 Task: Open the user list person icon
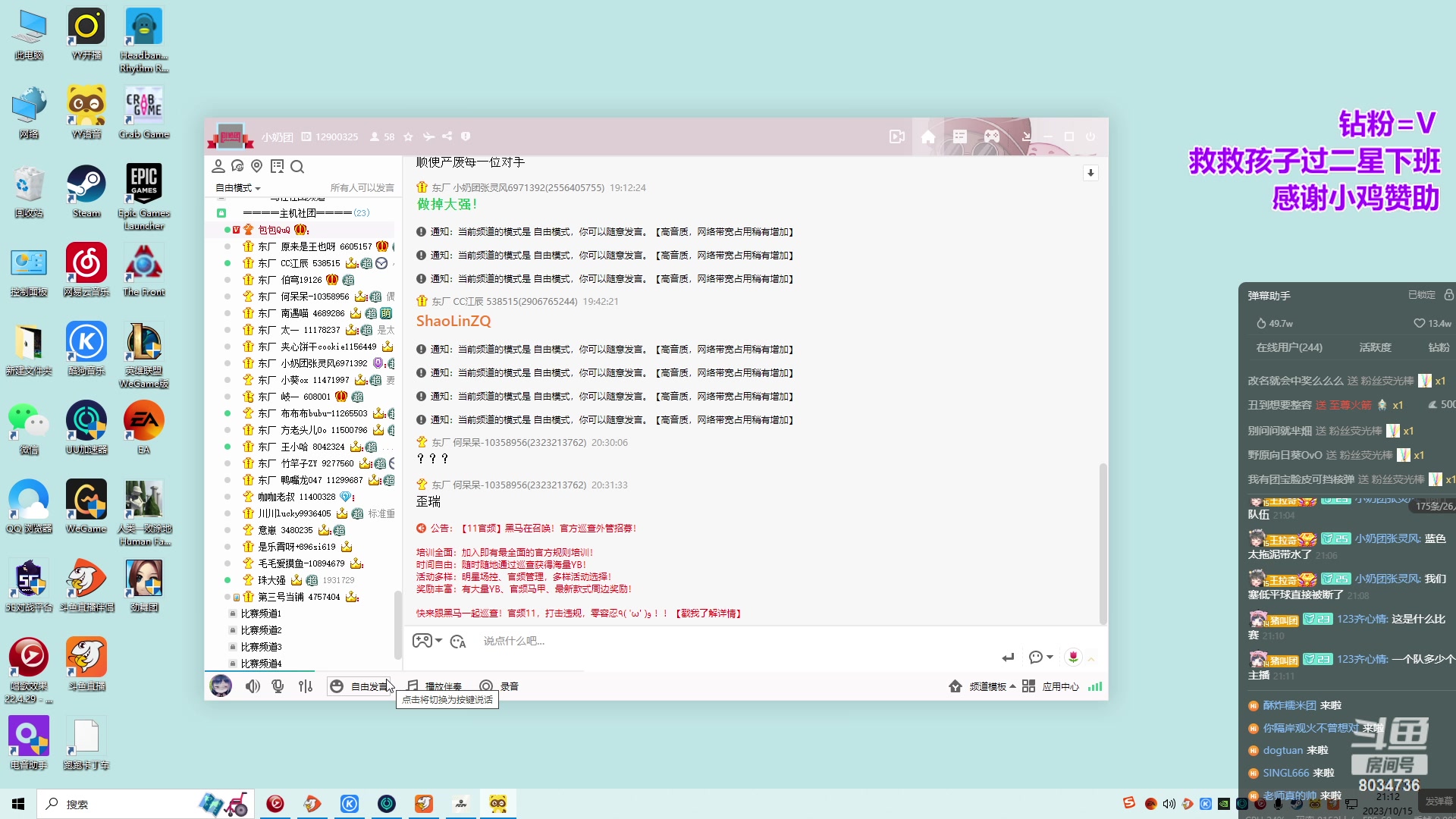click(218, 166)
